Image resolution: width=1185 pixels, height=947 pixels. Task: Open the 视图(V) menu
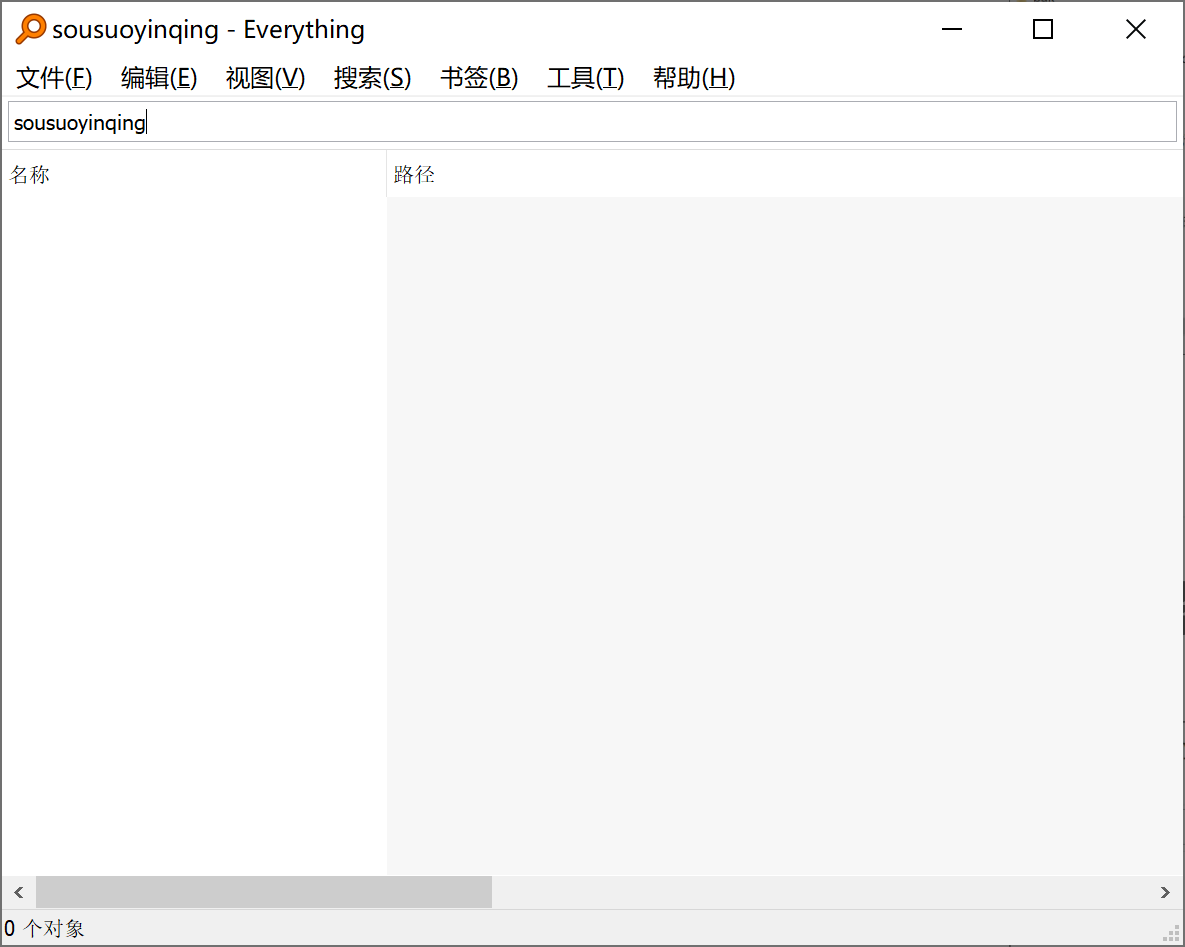point(265,78)
